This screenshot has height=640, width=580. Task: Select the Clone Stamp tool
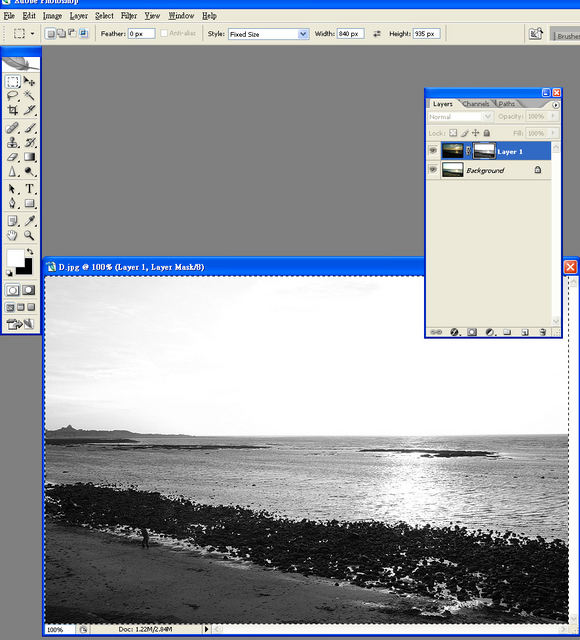click(x=13, y=142)
